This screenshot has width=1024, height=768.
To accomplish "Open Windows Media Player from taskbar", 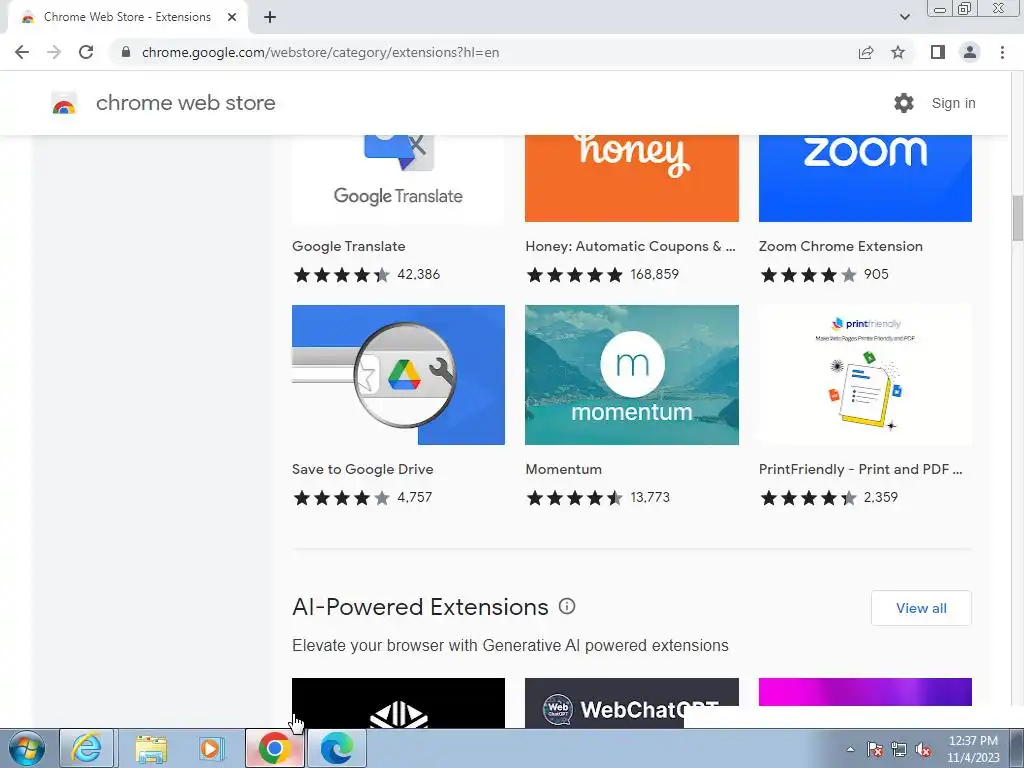I will tap(211, 748).
